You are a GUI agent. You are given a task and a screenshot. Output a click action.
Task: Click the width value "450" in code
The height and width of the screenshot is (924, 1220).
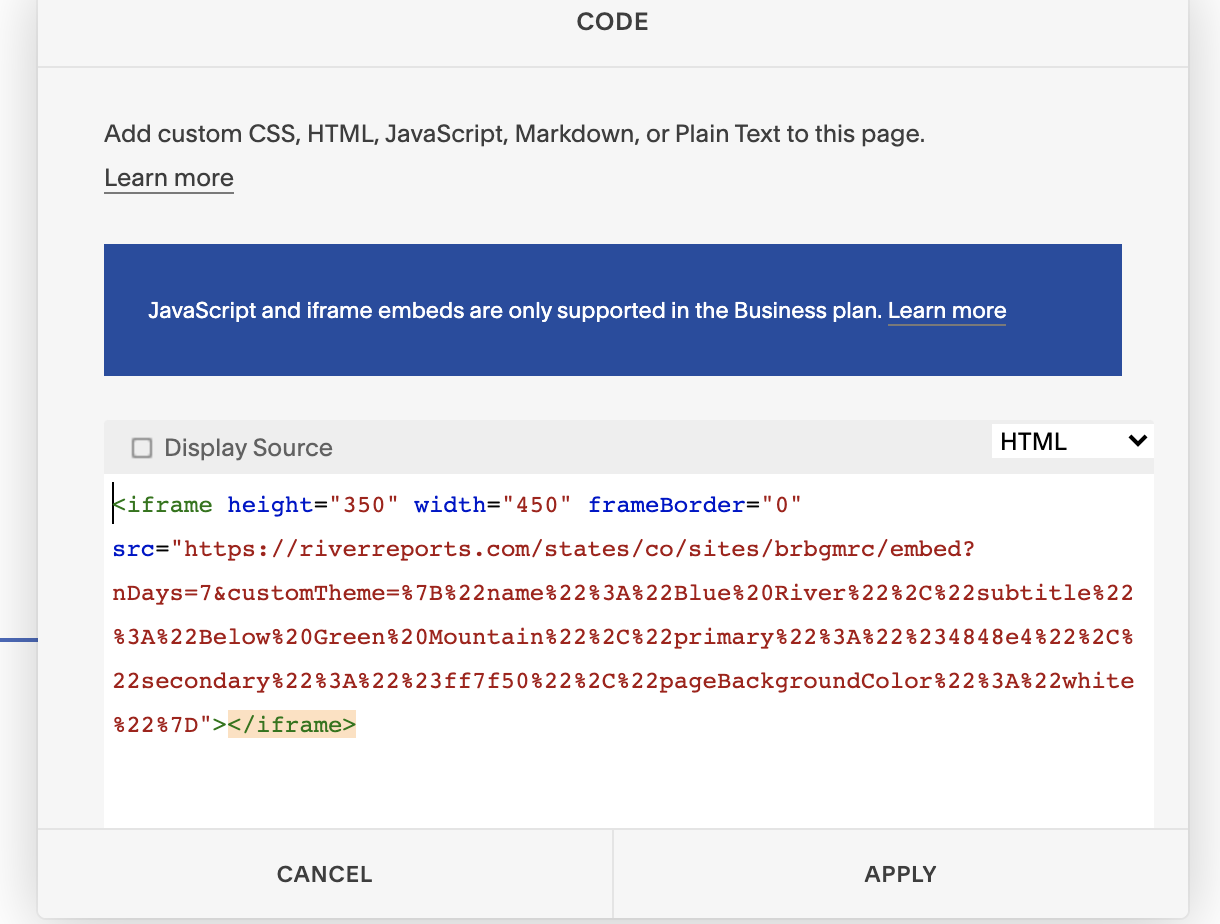[536, 505]
